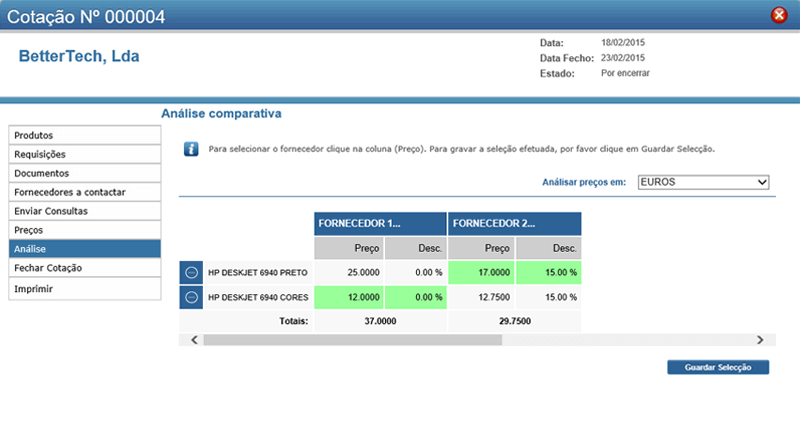Screen dimensions: 800x441
Task: Collapse HP DESKJET 6940 PRETO row icon
Action: (191, 273)
